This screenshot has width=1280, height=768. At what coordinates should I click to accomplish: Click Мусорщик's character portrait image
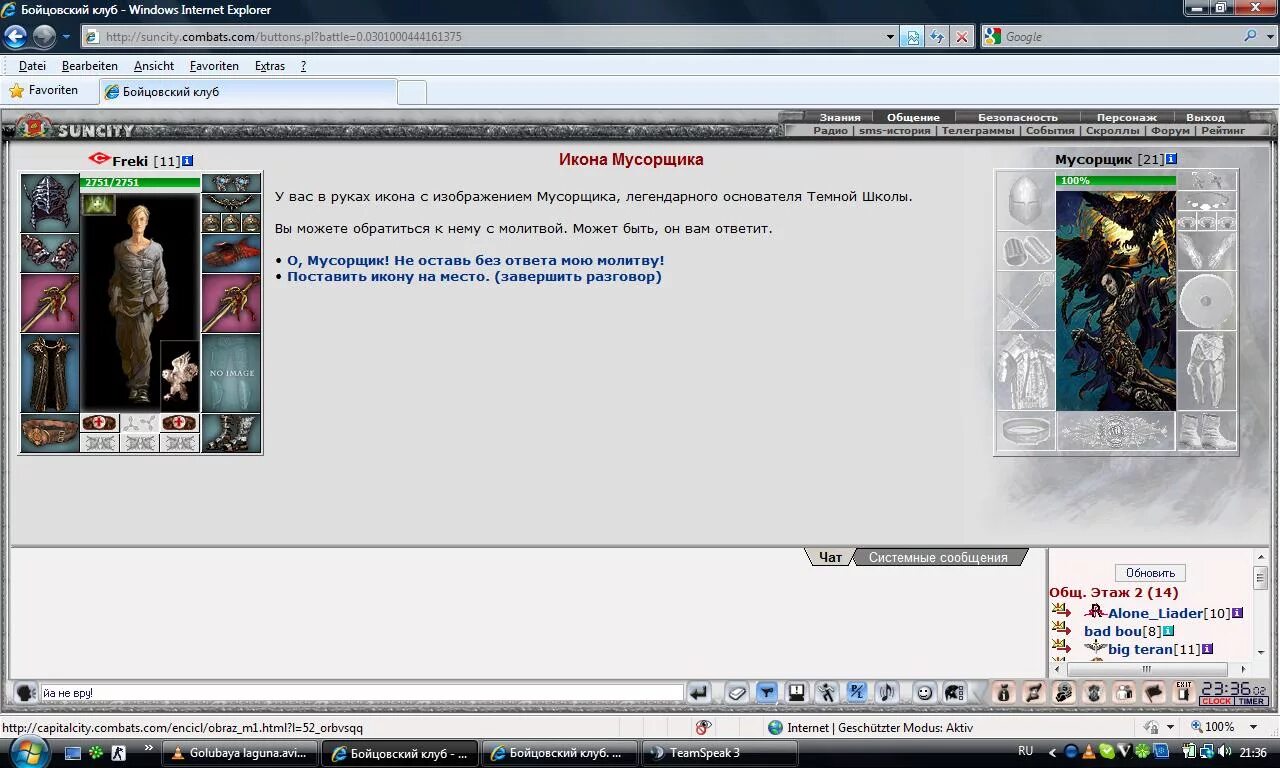pyautogui.click(x=1116, y=299)
